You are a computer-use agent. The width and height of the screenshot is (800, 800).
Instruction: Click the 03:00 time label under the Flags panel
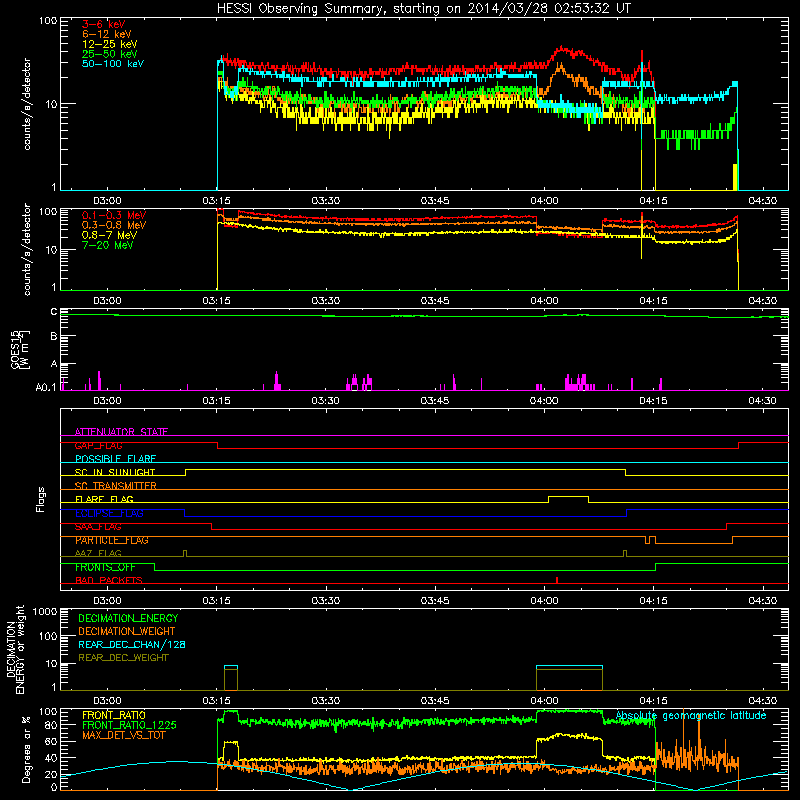coord(107,601)
